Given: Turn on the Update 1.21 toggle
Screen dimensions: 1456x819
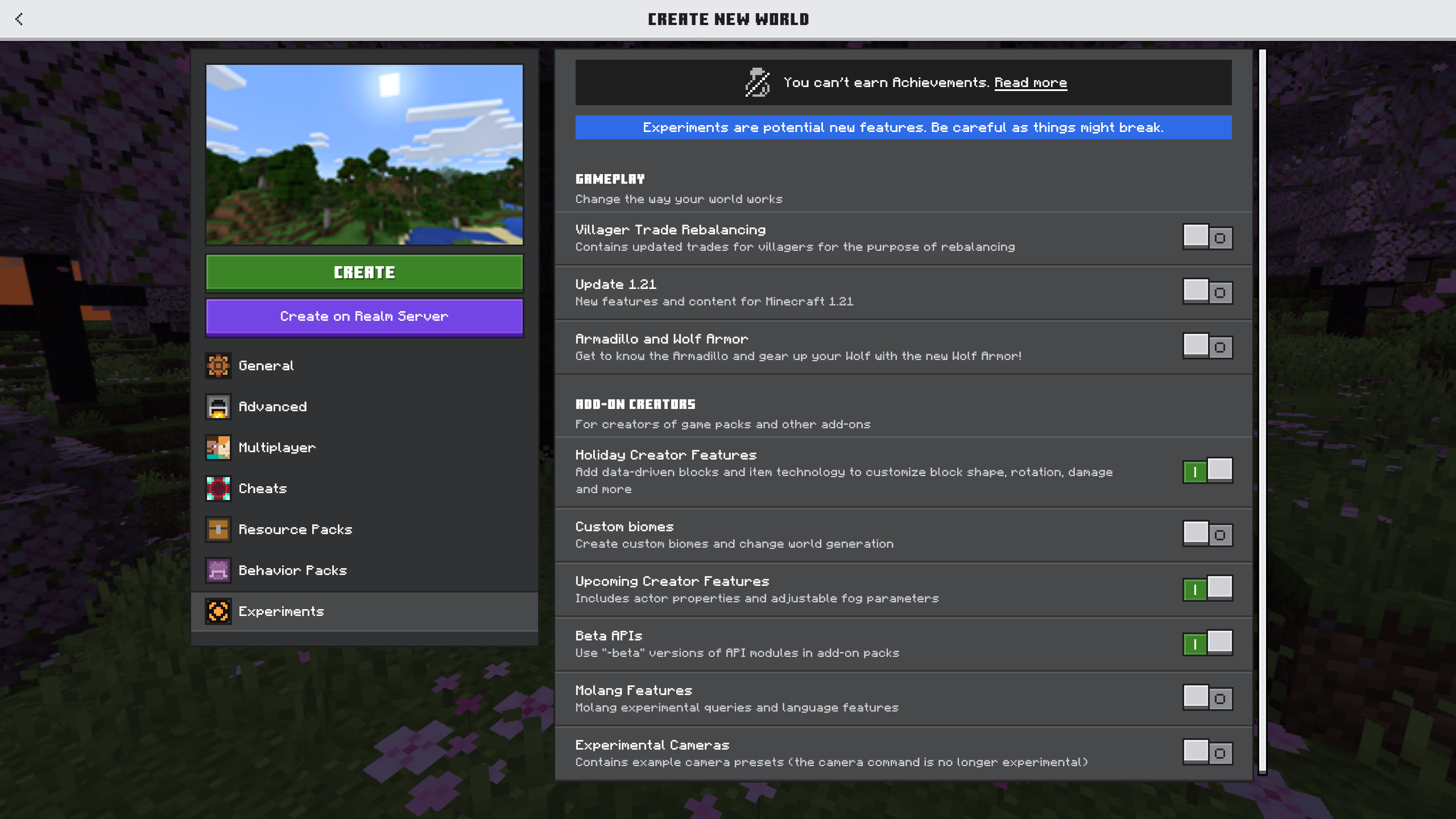Looking at the screenshot, I should click(x=1207, y=291).
